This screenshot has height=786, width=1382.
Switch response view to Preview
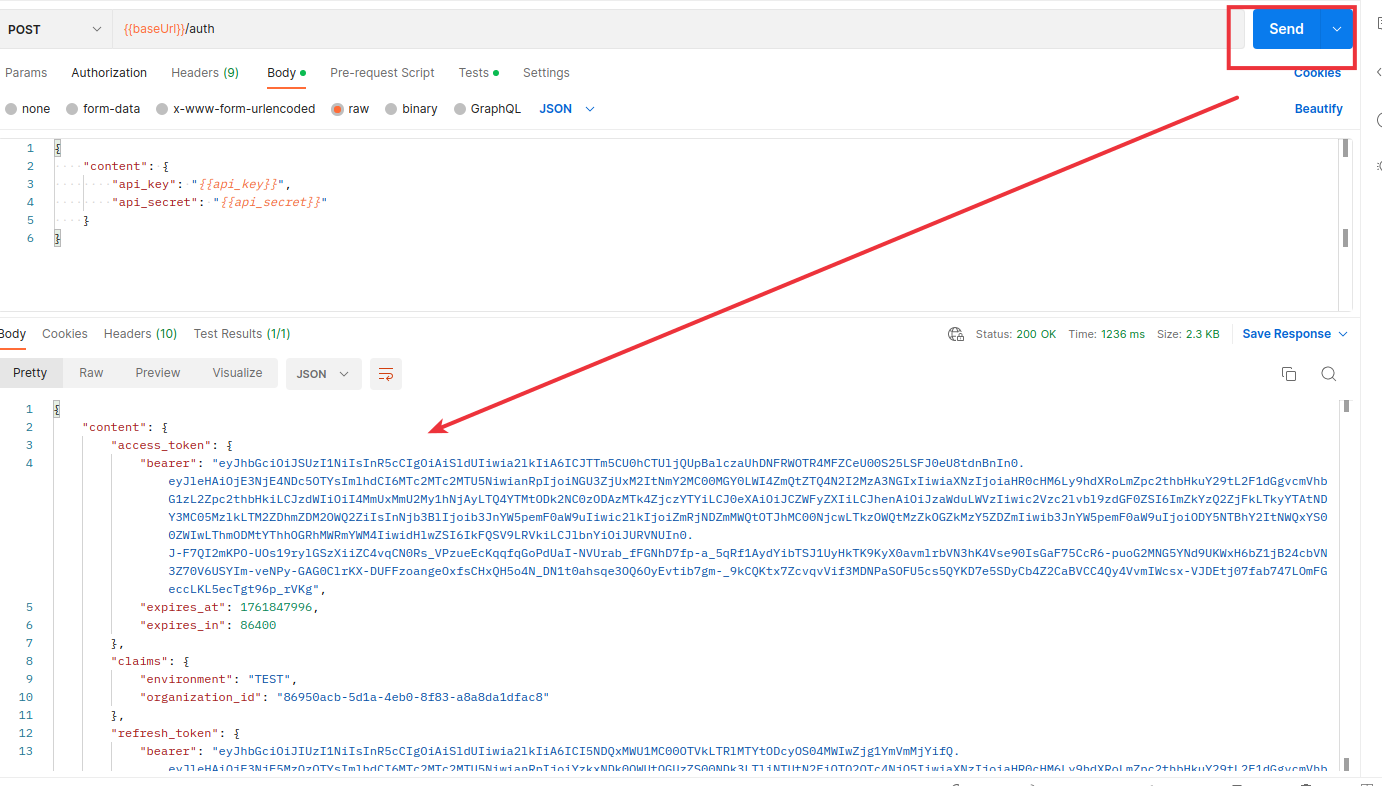158,373
